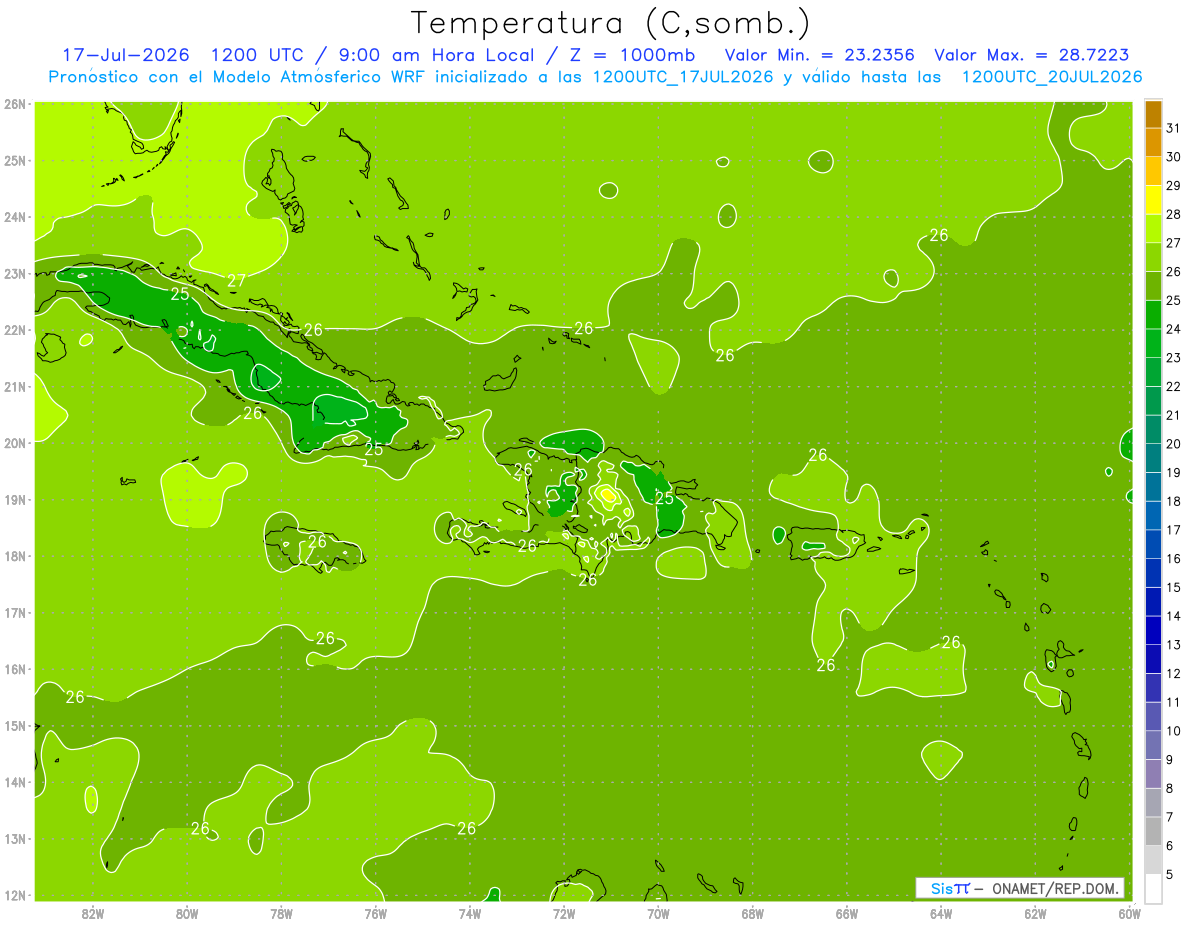Click the 82W longitude axis label
1200x927 pixels.
point(92,913)
